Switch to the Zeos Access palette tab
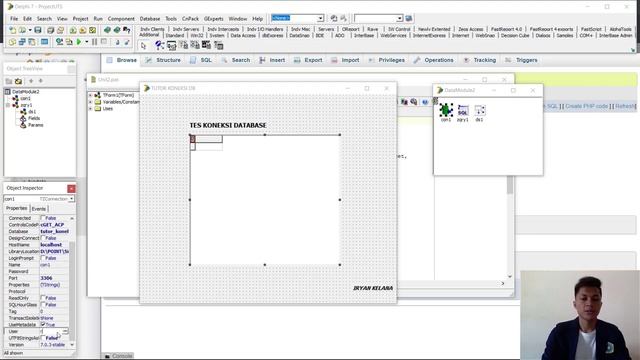This screenshot has width=640, height=360. 470,29
